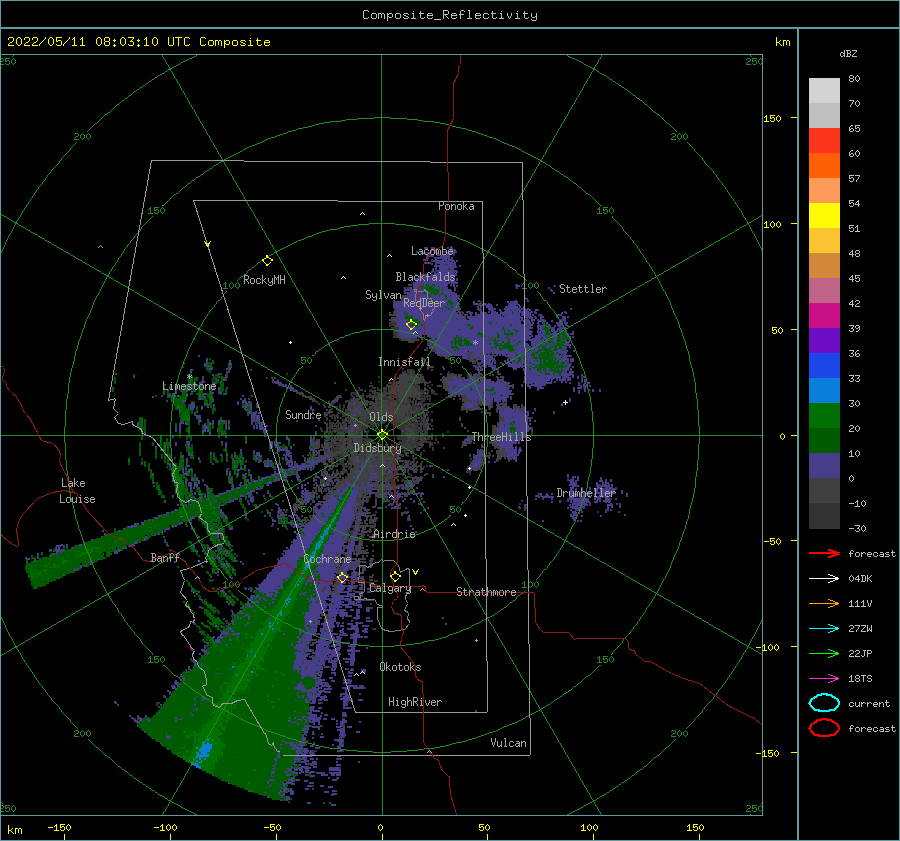The width and height of the screenshot is (900, 841).
Task: Click the Lake Louise label
Action: 78,491
